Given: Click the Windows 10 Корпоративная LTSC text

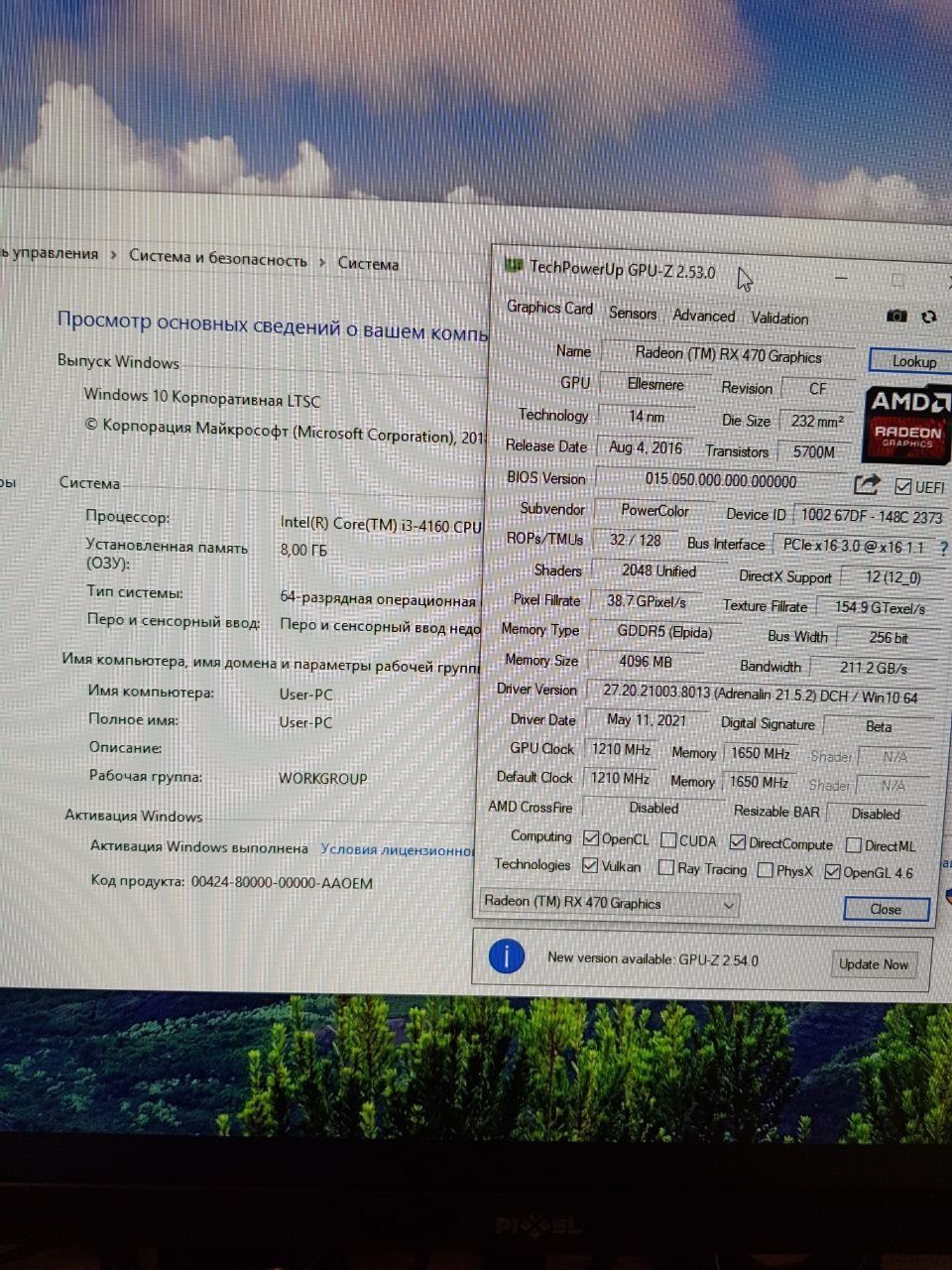Looking at the screenshot, I should 201,397.
